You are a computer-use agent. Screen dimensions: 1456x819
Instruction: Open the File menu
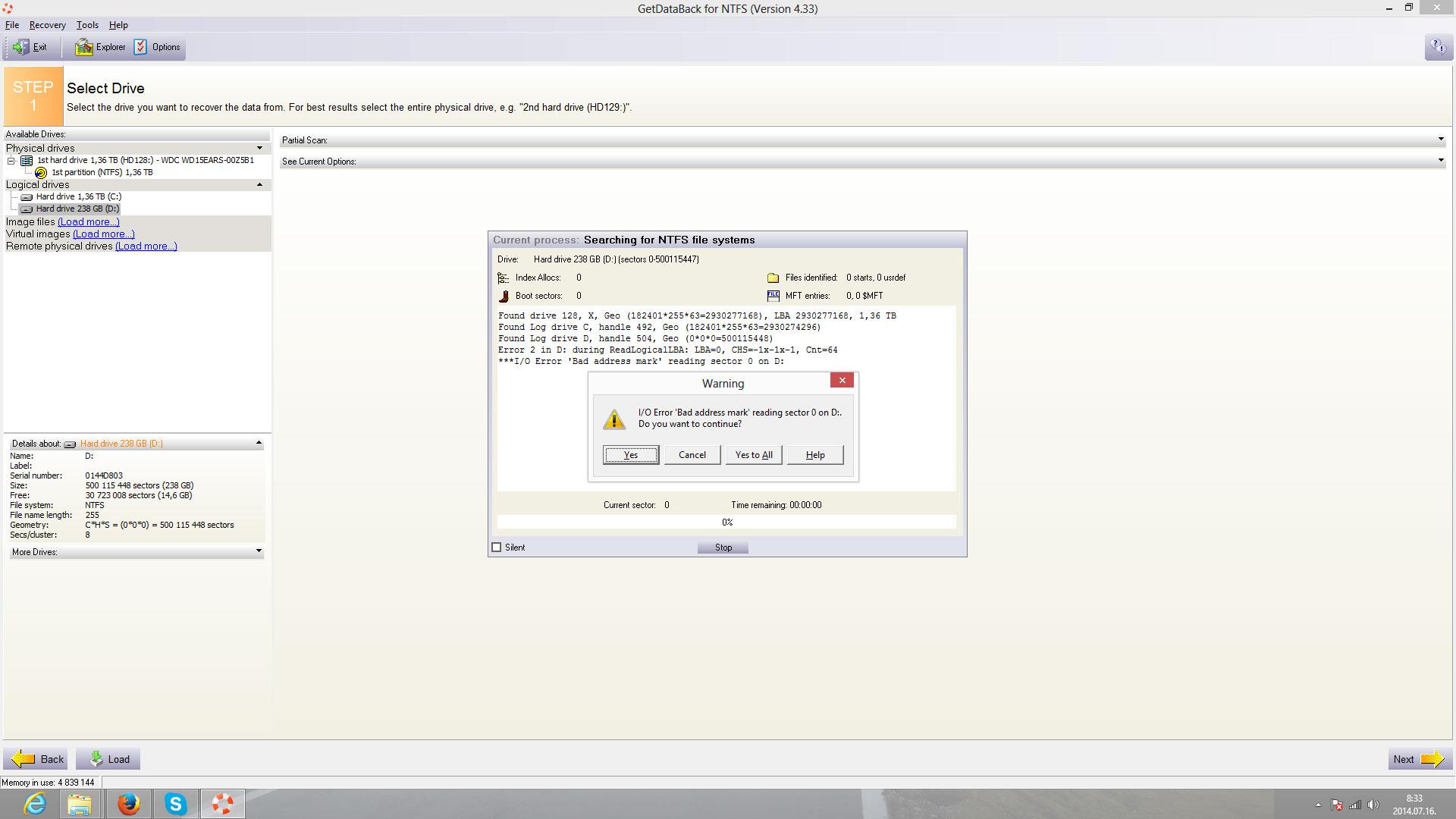click(12, 25)
